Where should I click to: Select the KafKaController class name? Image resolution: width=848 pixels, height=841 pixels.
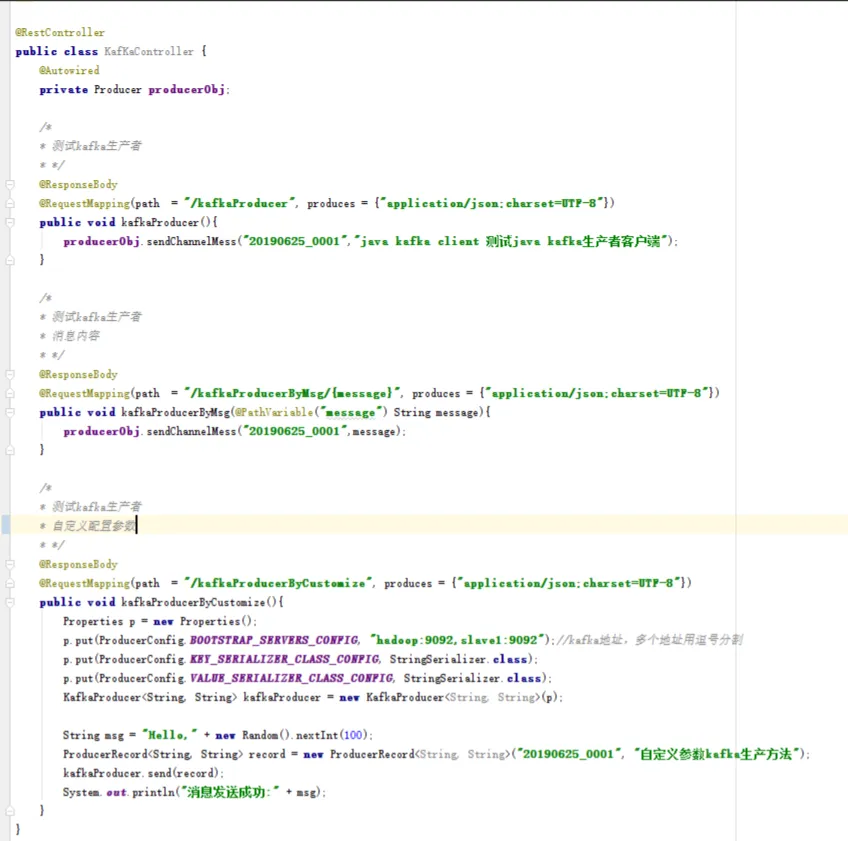tap(149, 51)
